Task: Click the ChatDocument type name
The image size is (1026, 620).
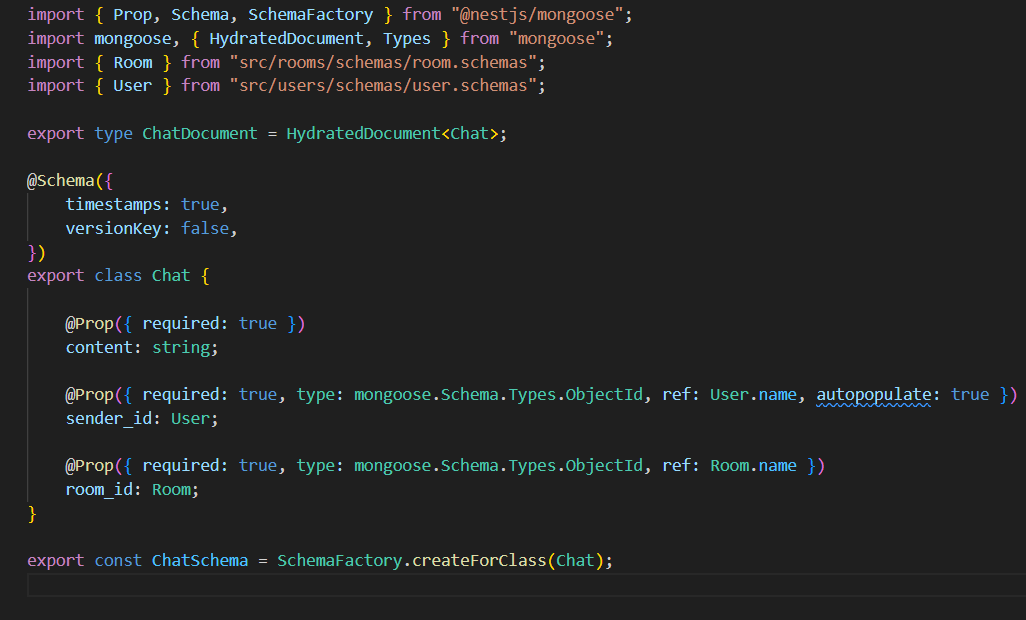Action: [x=200, y=133]
